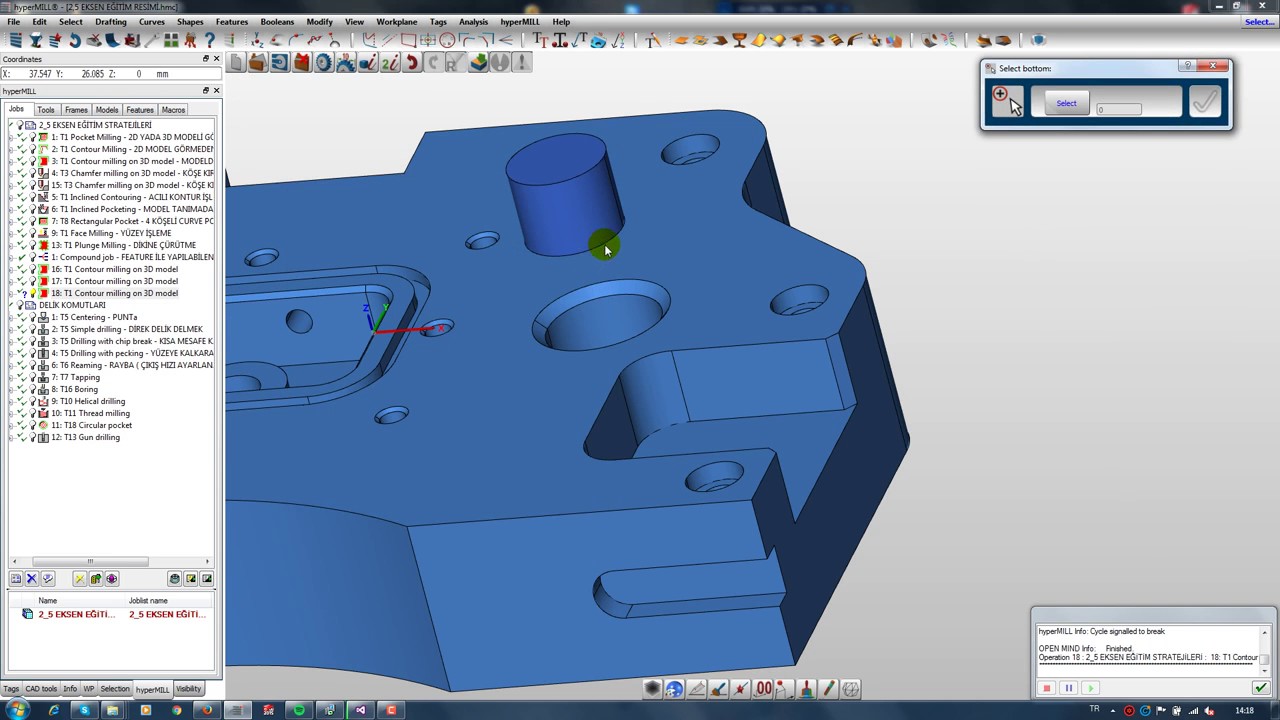Toggle light bulb for 12: T13 Gun drilling
The width and height of the screenshot is (1280, 720).
[32, 437]
